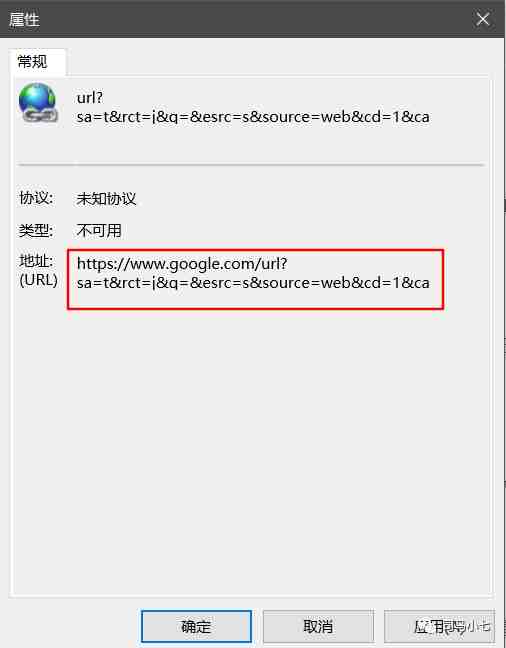Click the https://www.google.com/url? address line
506x648 pixels.
pos(182,264)
